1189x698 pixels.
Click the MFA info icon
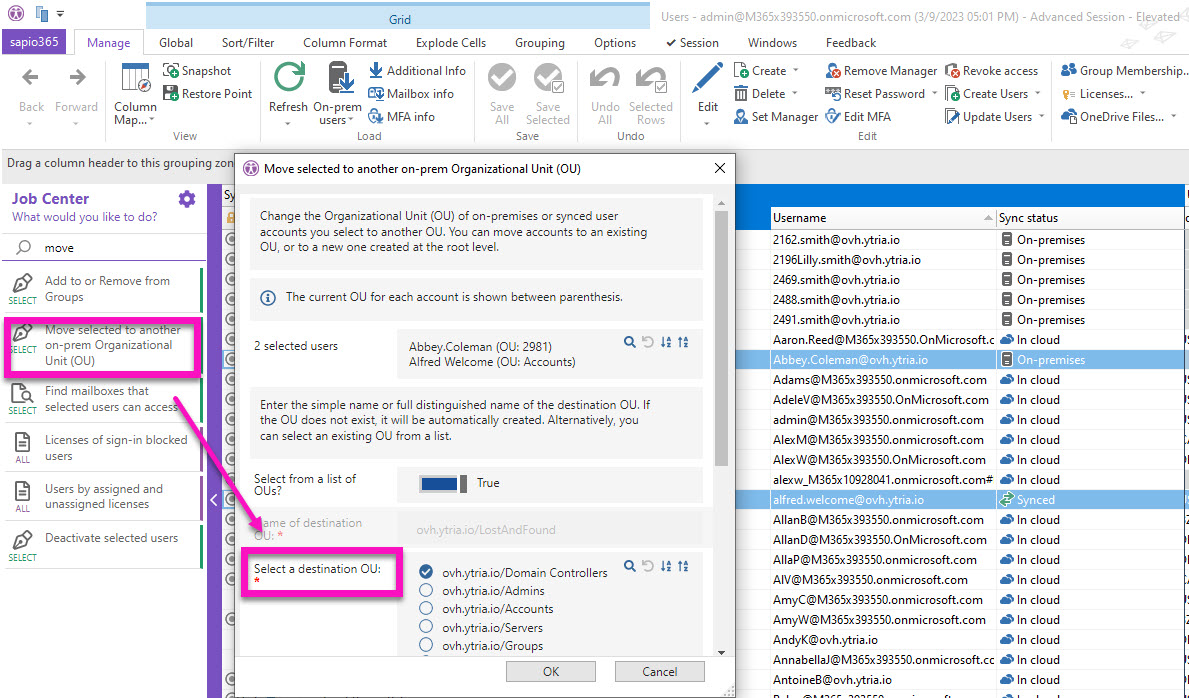click(376, 117)
